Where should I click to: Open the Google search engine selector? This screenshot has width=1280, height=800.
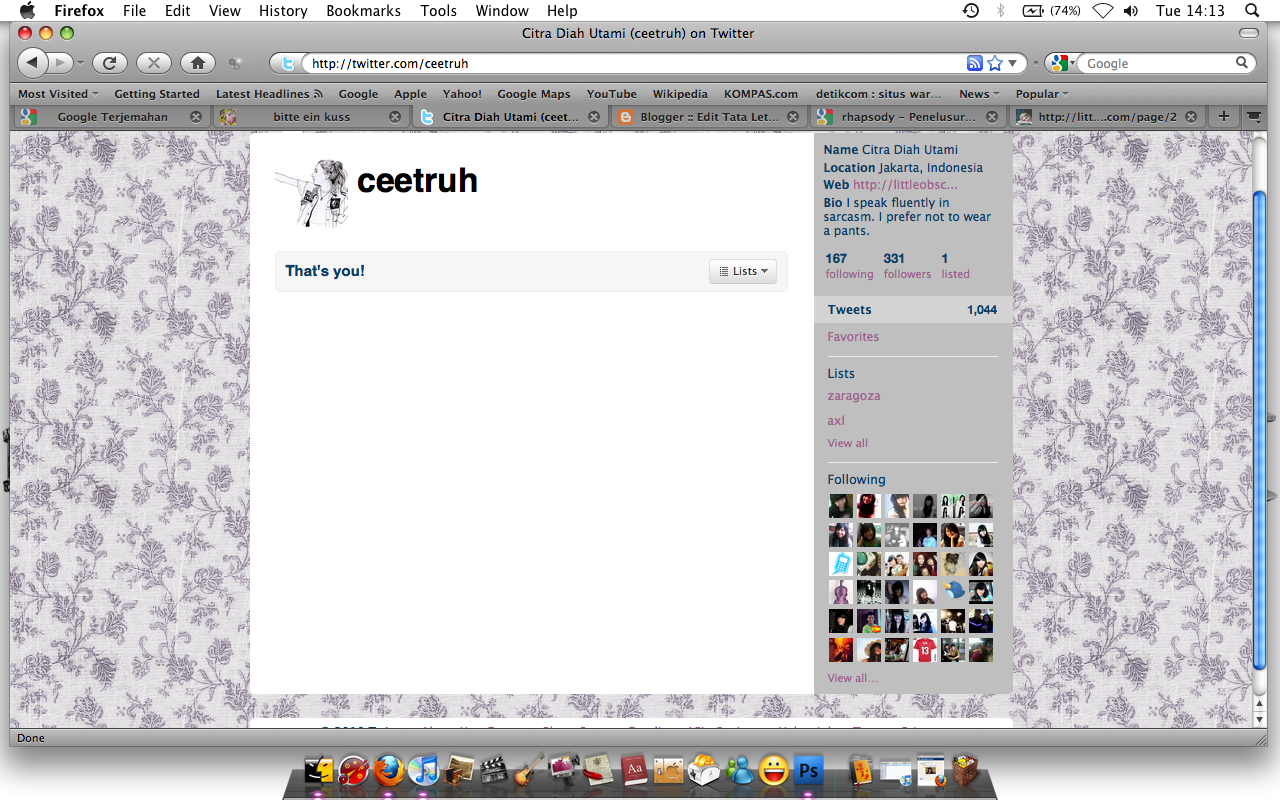tap(1062, 63)
